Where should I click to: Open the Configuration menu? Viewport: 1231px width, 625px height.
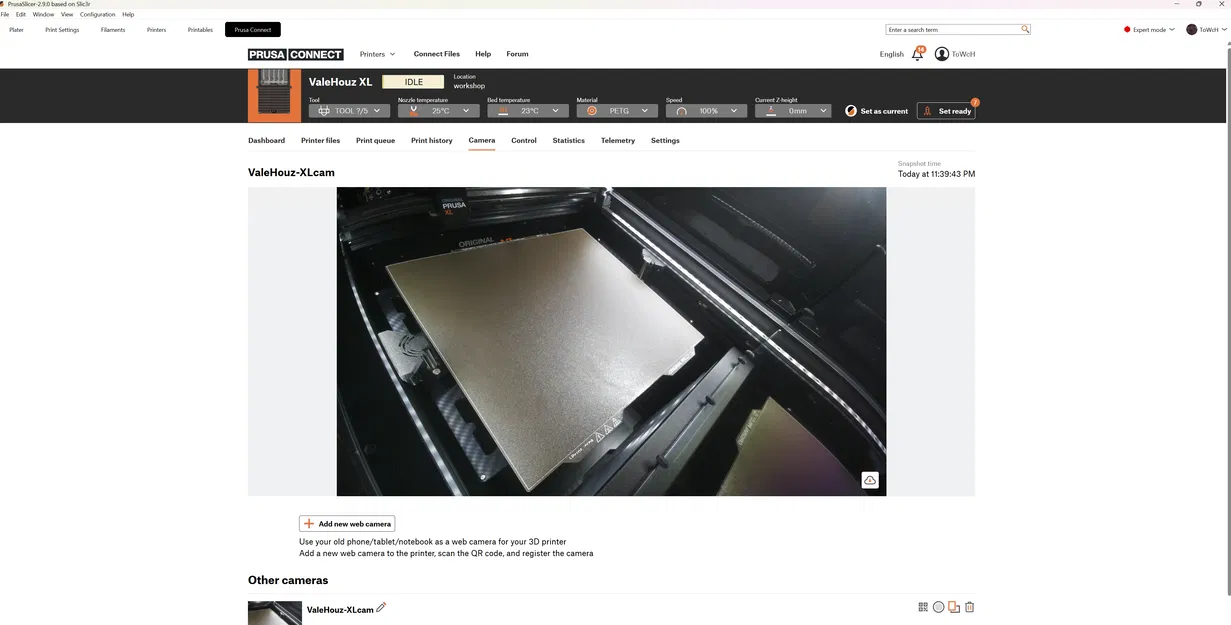click(96, 14)
